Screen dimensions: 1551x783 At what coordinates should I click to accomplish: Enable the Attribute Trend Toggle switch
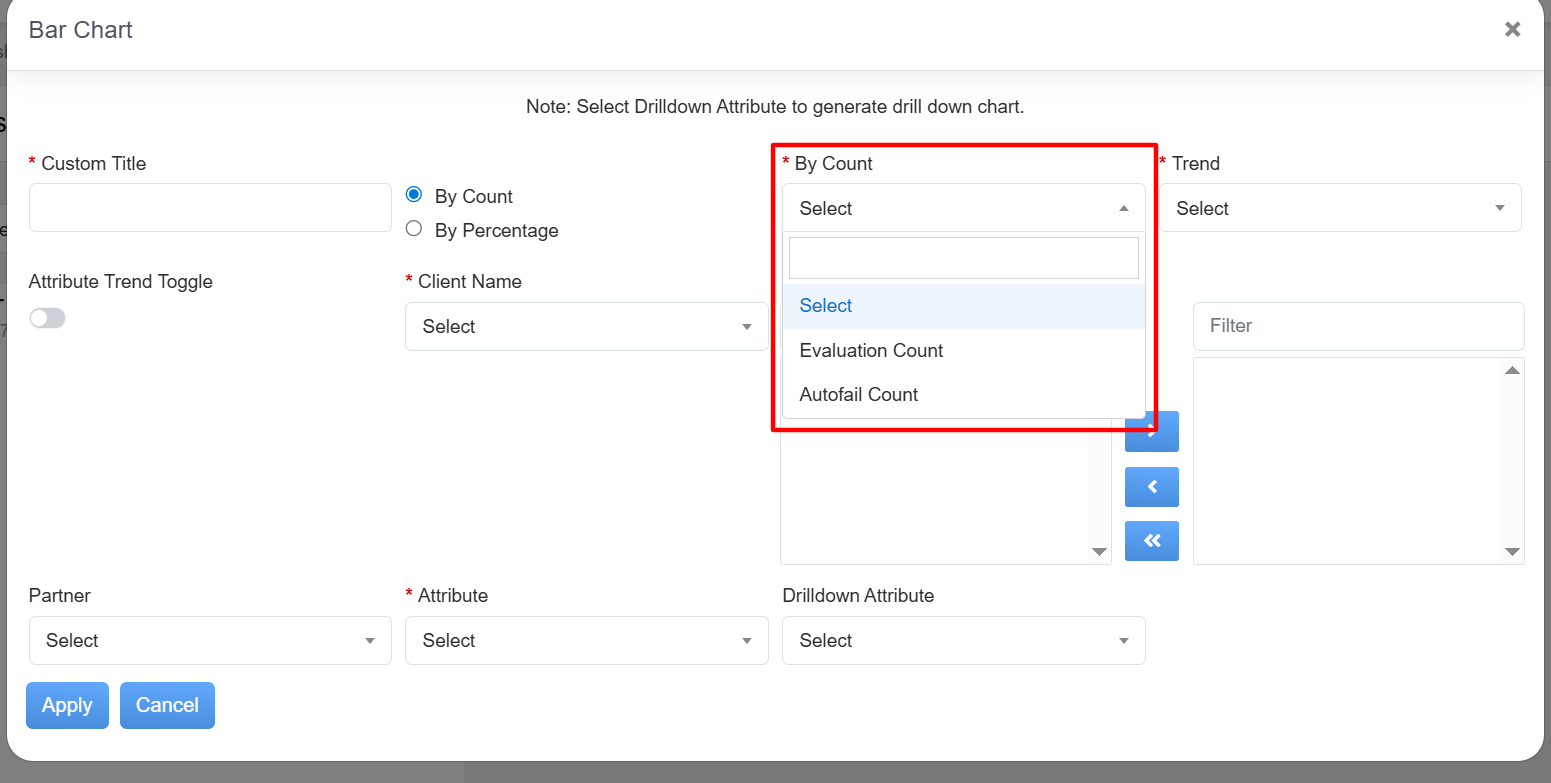point(47,318)
